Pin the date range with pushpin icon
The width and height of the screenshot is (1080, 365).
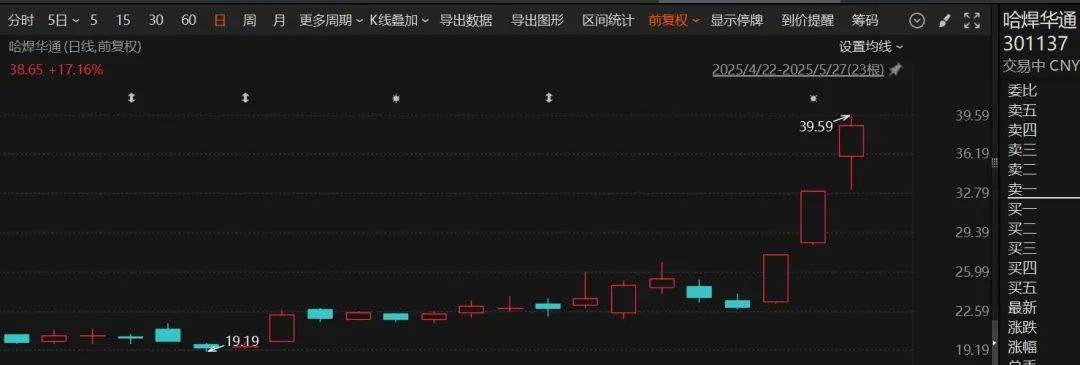pyautogui.click(x=895, y=70)
